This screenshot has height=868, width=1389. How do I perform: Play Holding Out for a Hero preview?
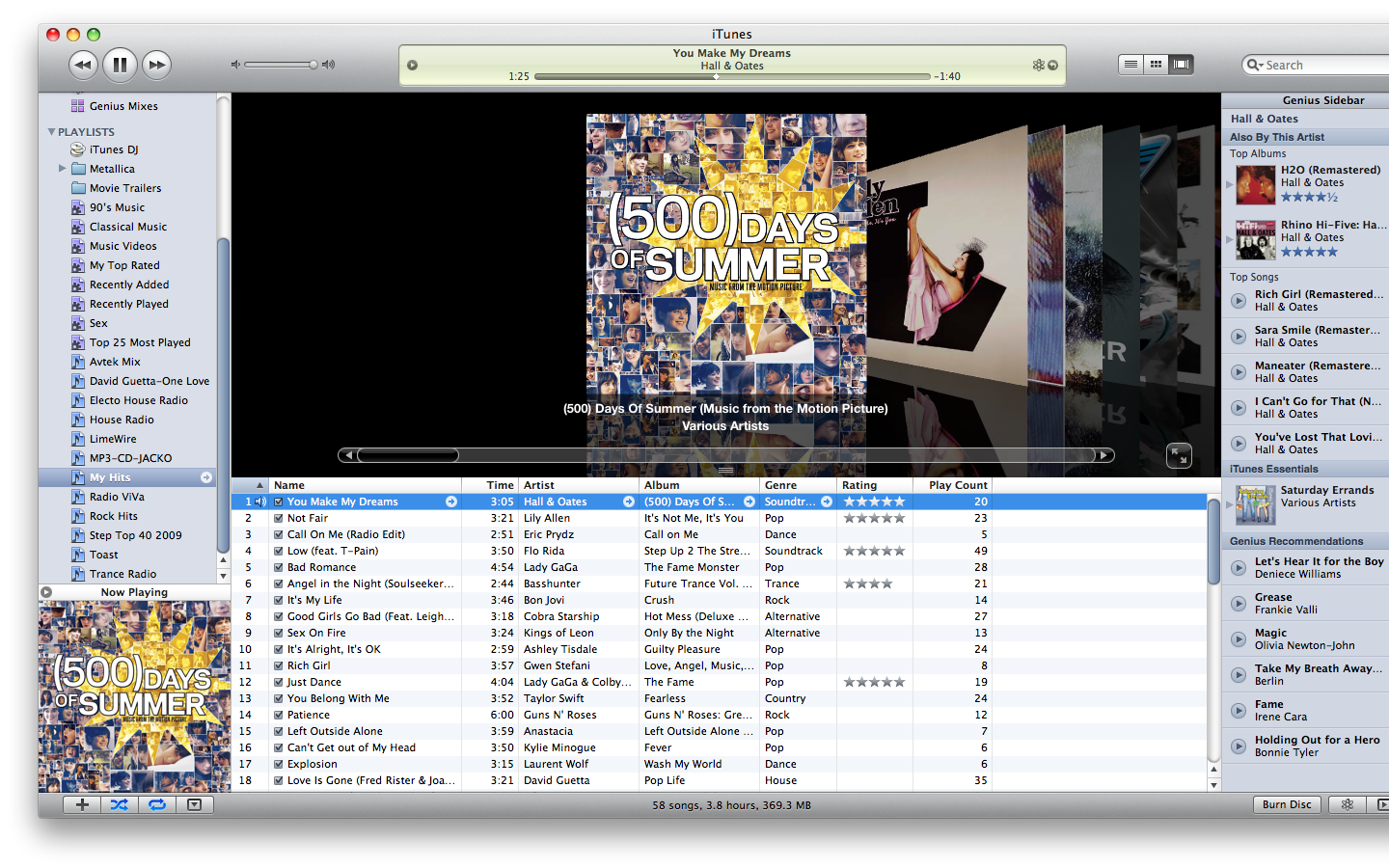coord(1239,746)
